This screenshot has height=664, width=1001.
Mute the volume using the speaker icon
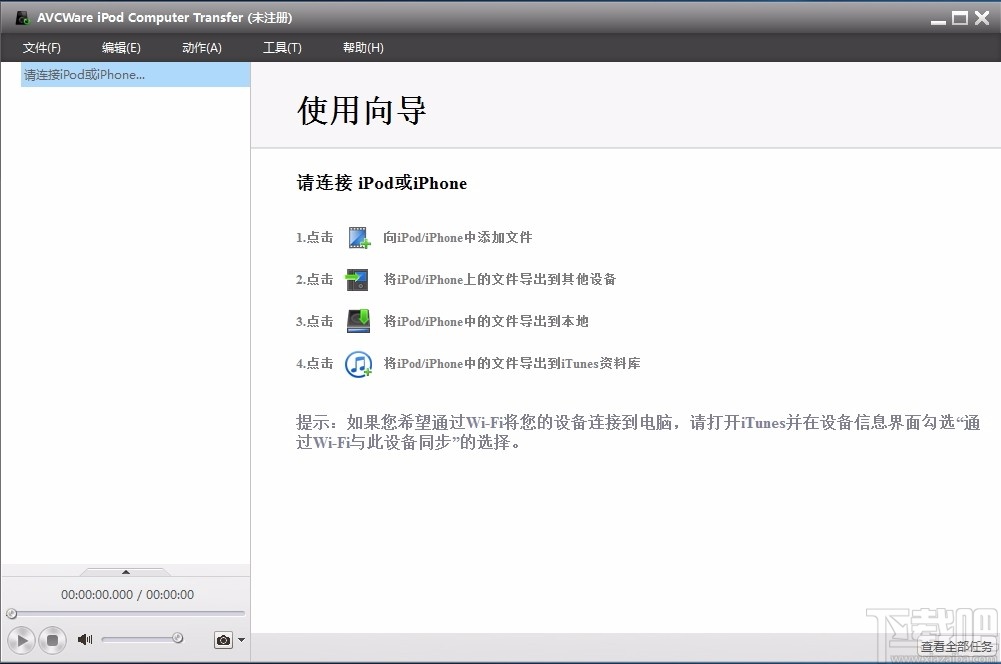[x=84, y=639]
